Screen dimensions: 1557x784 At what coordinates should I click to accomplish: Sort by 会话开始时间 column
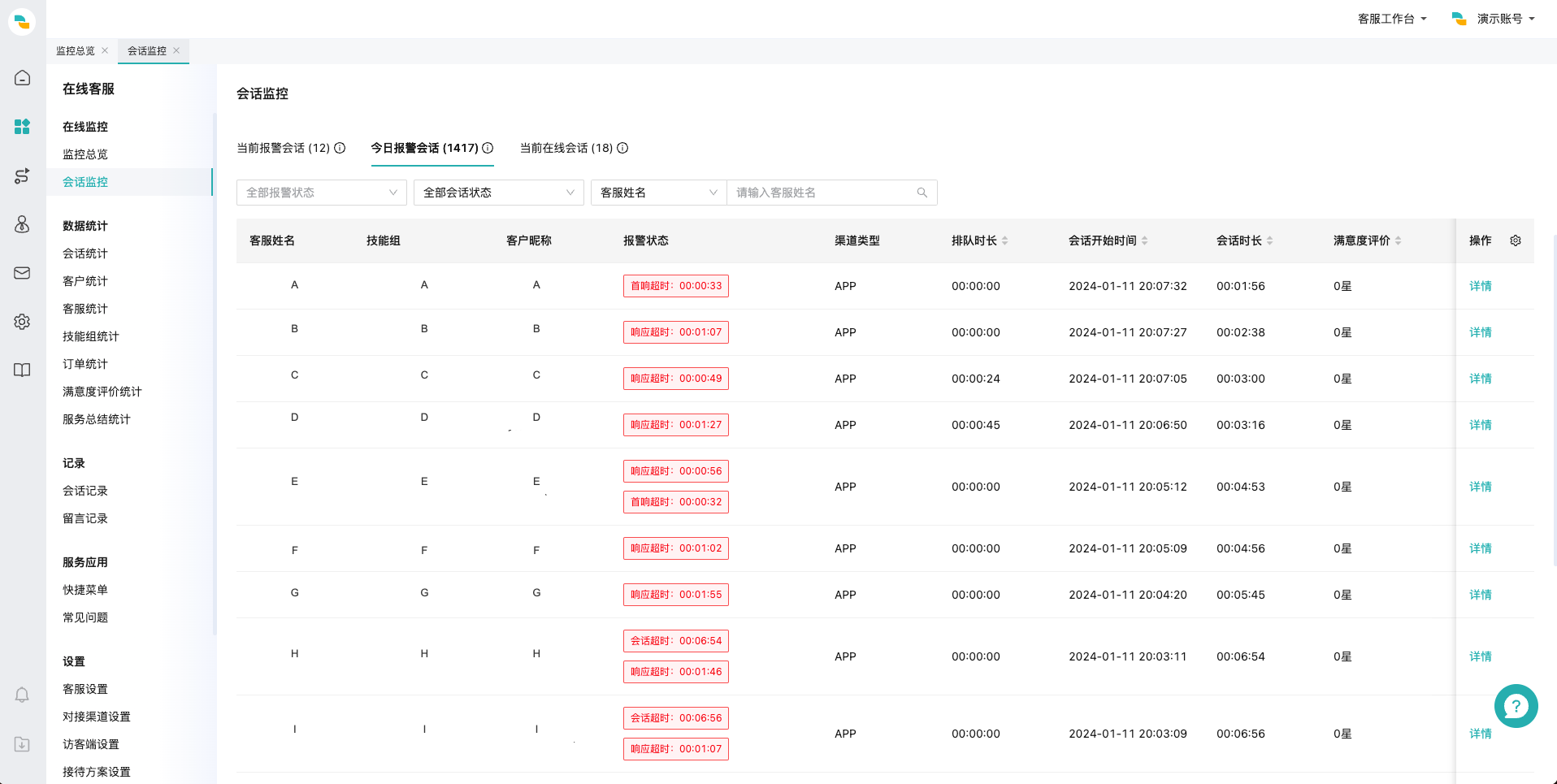coord(1145,240)
